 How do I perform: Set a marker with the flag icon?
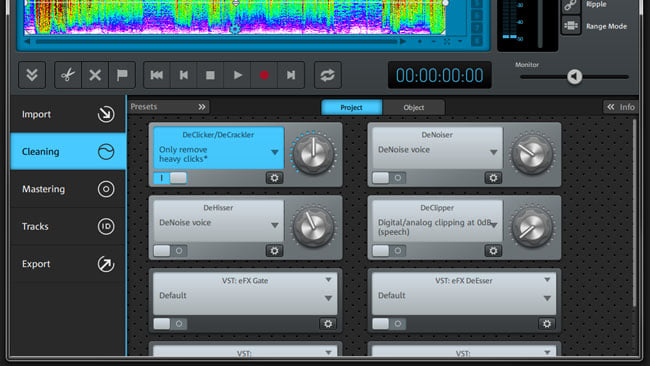point(122,75)
